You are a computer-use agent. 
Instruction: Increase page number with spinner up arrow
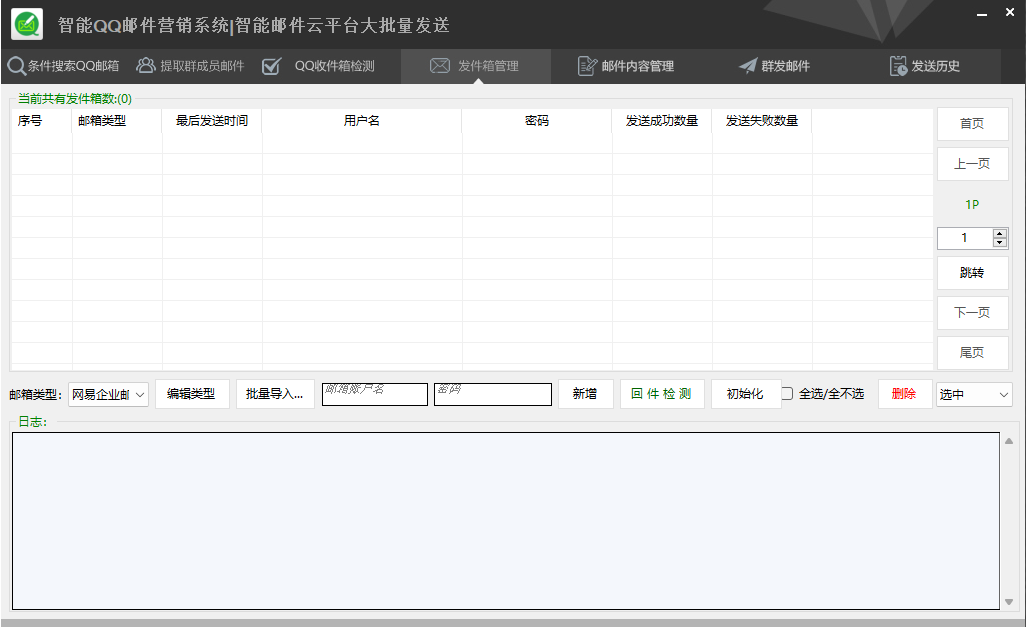[x=999, y=234]
